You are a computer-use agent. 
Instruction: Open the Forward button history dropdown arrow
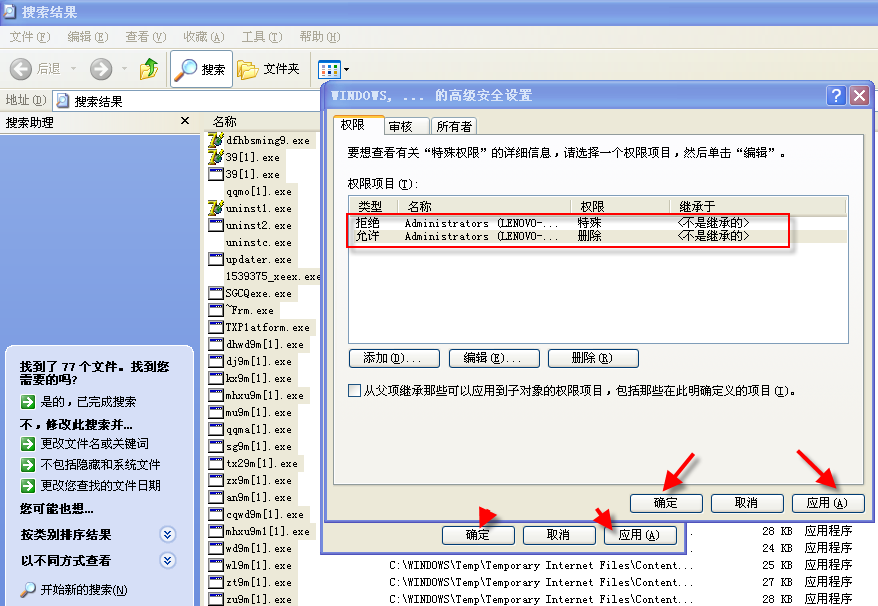tap(124, 69)
